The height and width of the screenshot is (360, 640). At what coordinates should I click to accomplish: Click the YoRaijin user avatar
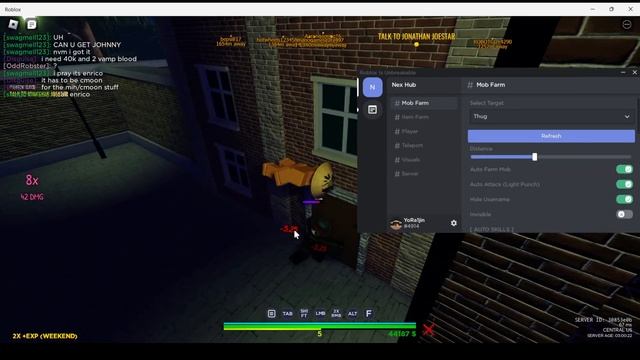click(x=396, y=224)
